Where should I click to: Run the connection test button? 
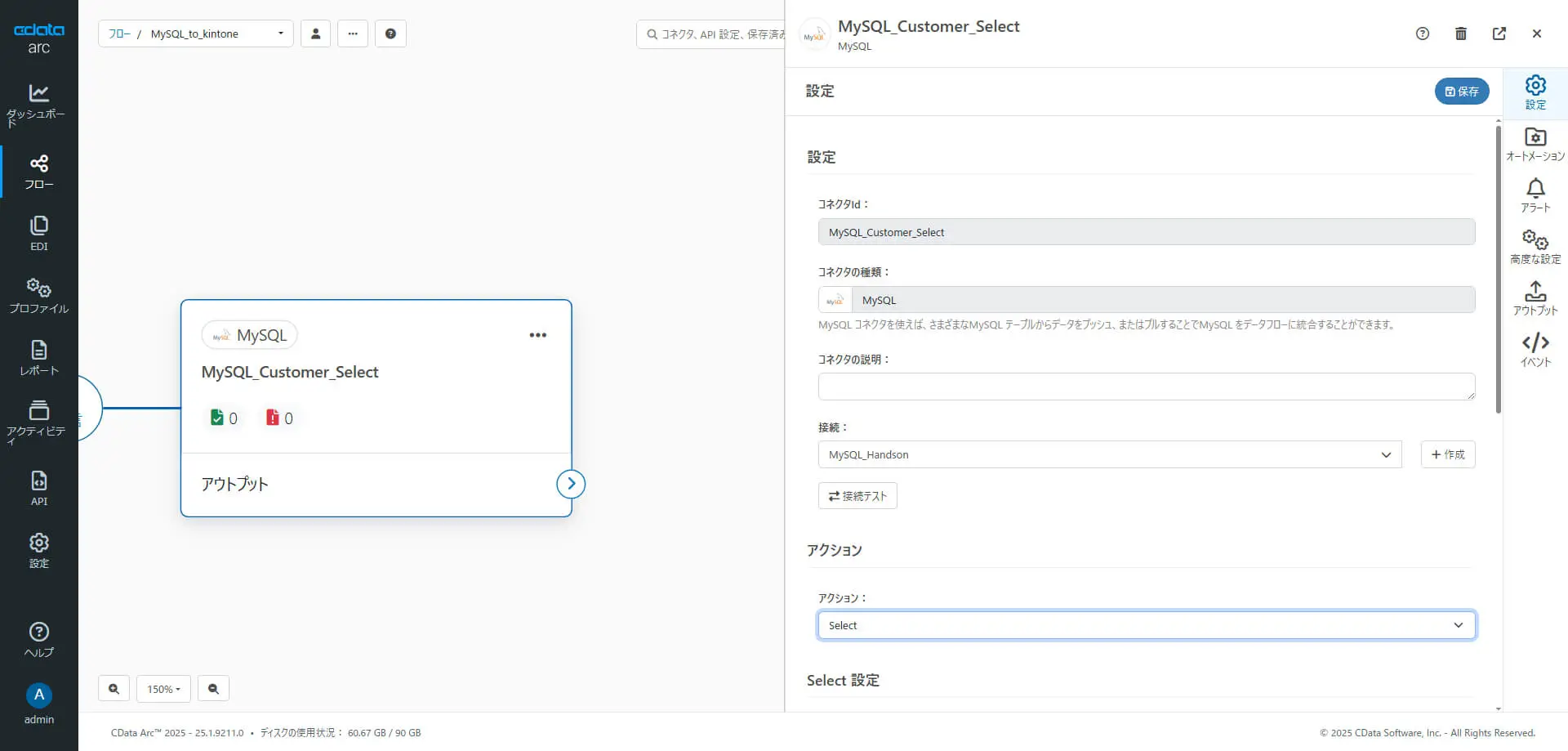coord(857,496)
